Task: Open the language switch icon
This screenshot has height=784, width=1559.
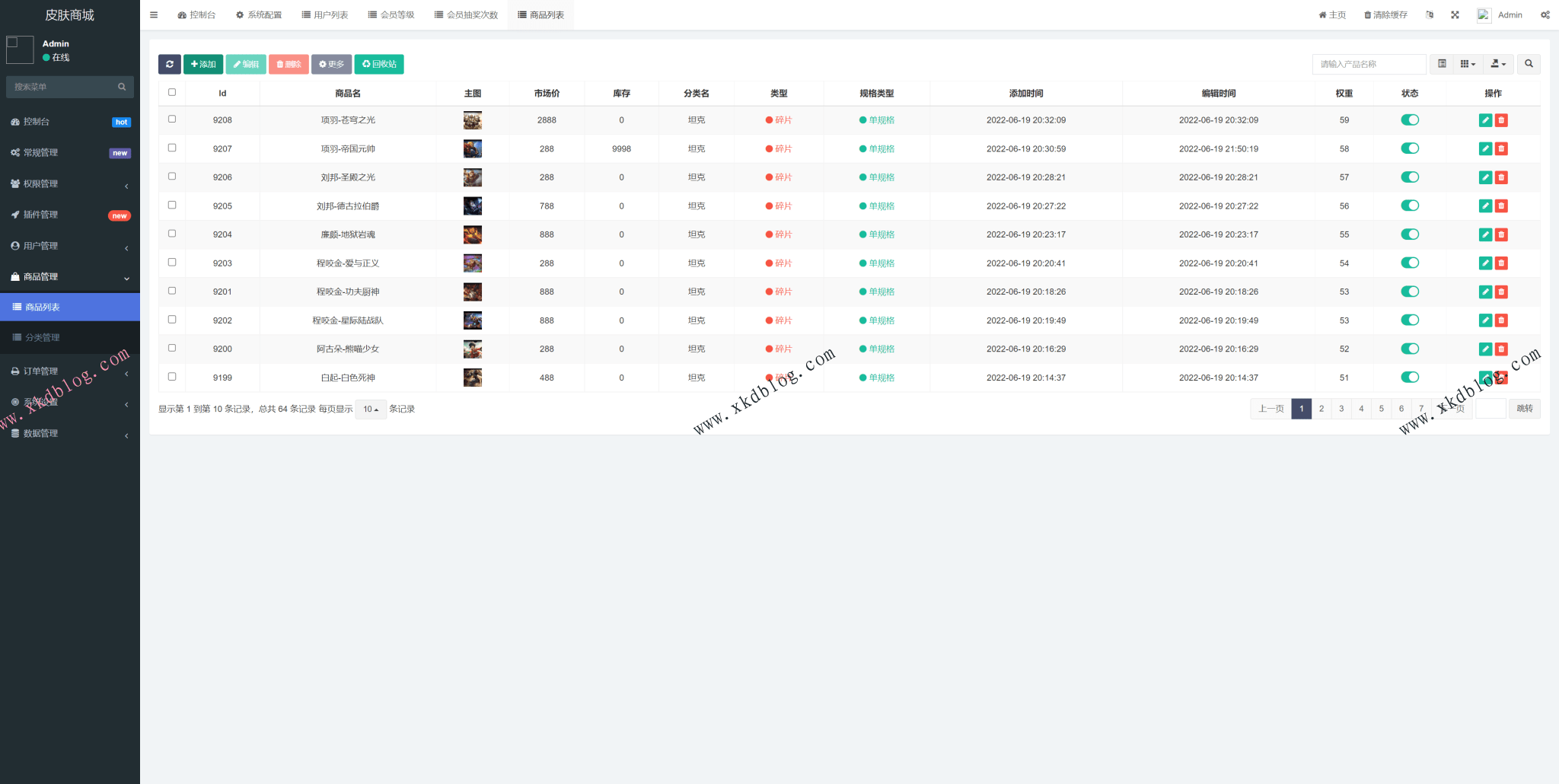Action: (1430, 15)
